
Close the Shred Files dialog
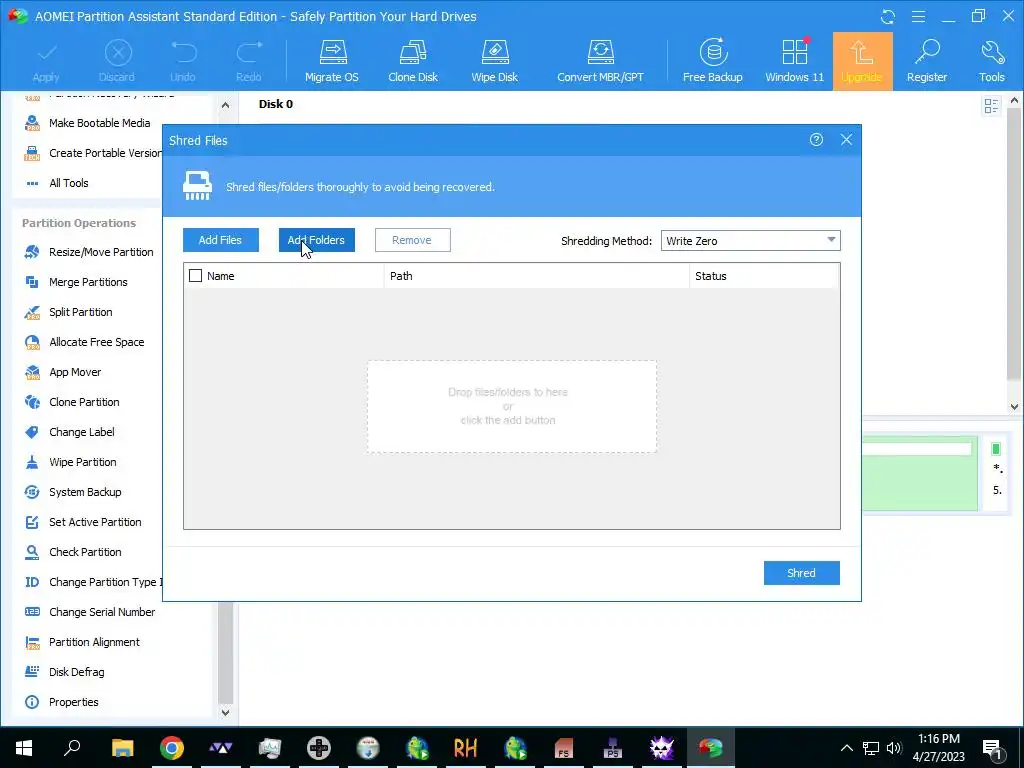click(x=846, y=140)
